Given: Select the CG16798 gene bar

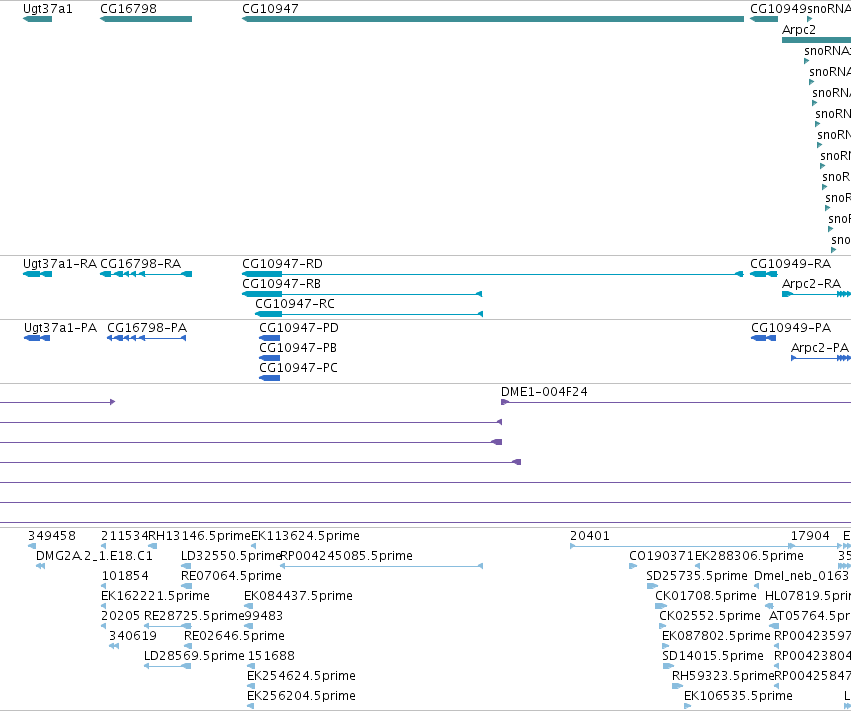Looking at the screenshot, I should pyautogui.click(x=146, y=19).
